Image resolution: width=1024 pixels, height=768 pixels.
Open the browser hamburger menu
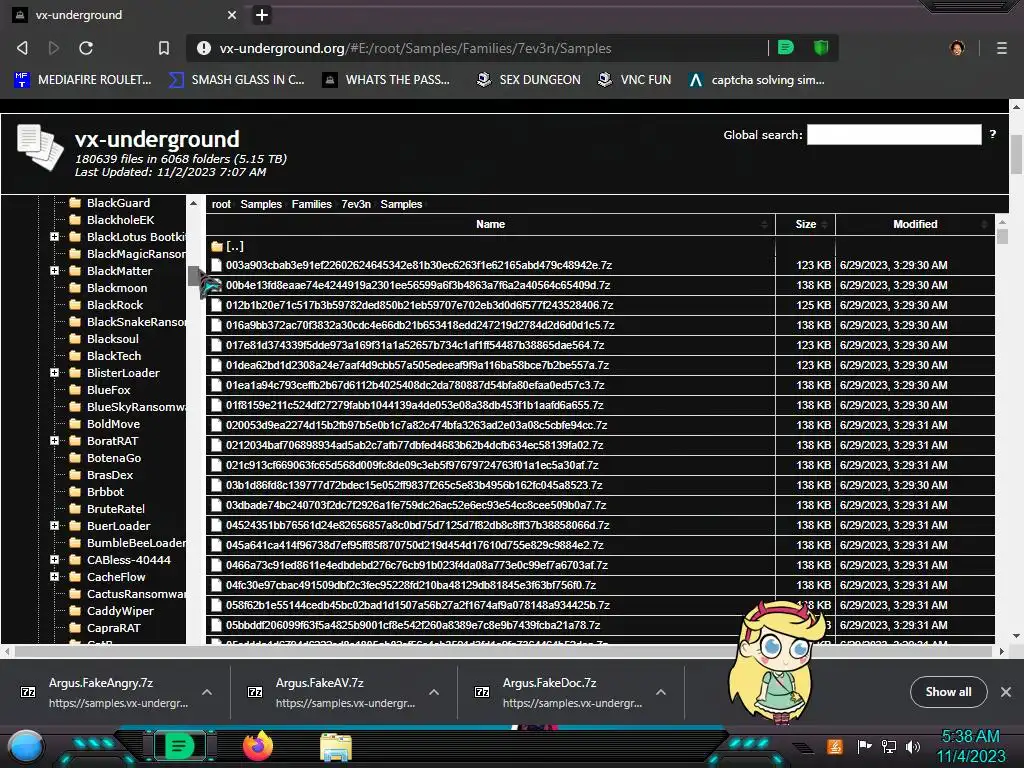click(x=1002, y=48)
